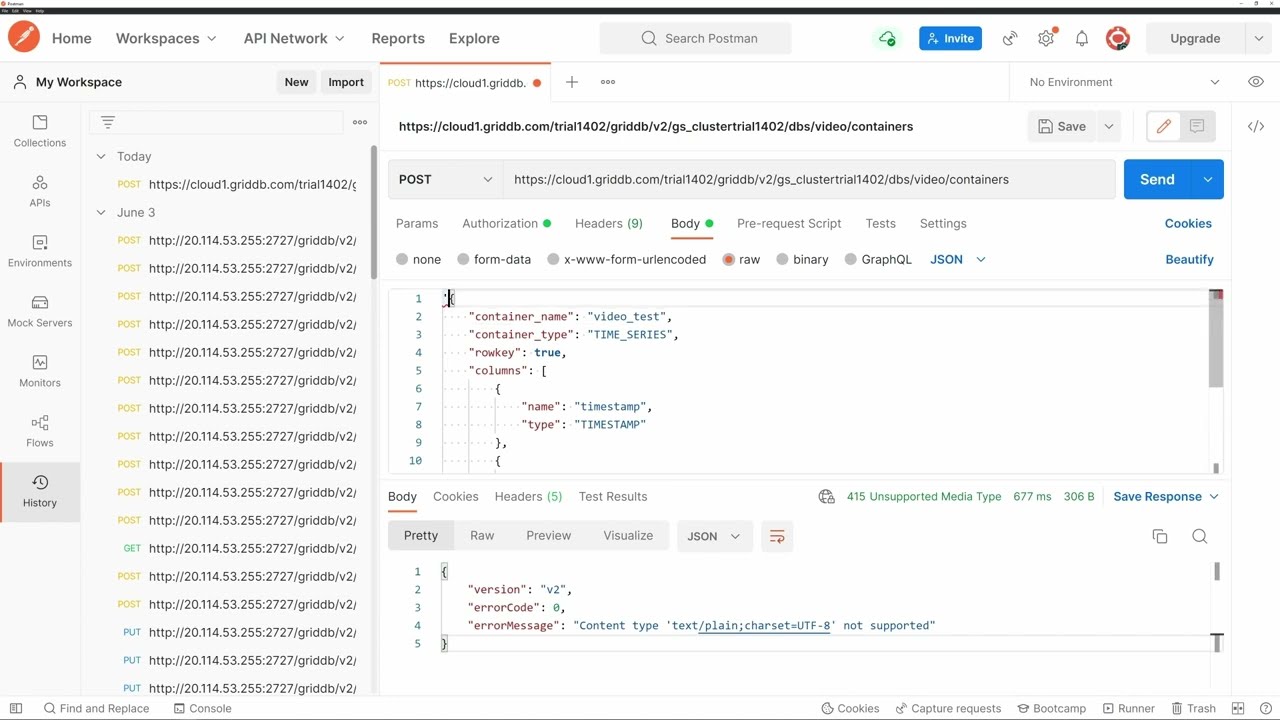Copy the response body
The width and height of the screenshot is (1280, 720).
1160,537
